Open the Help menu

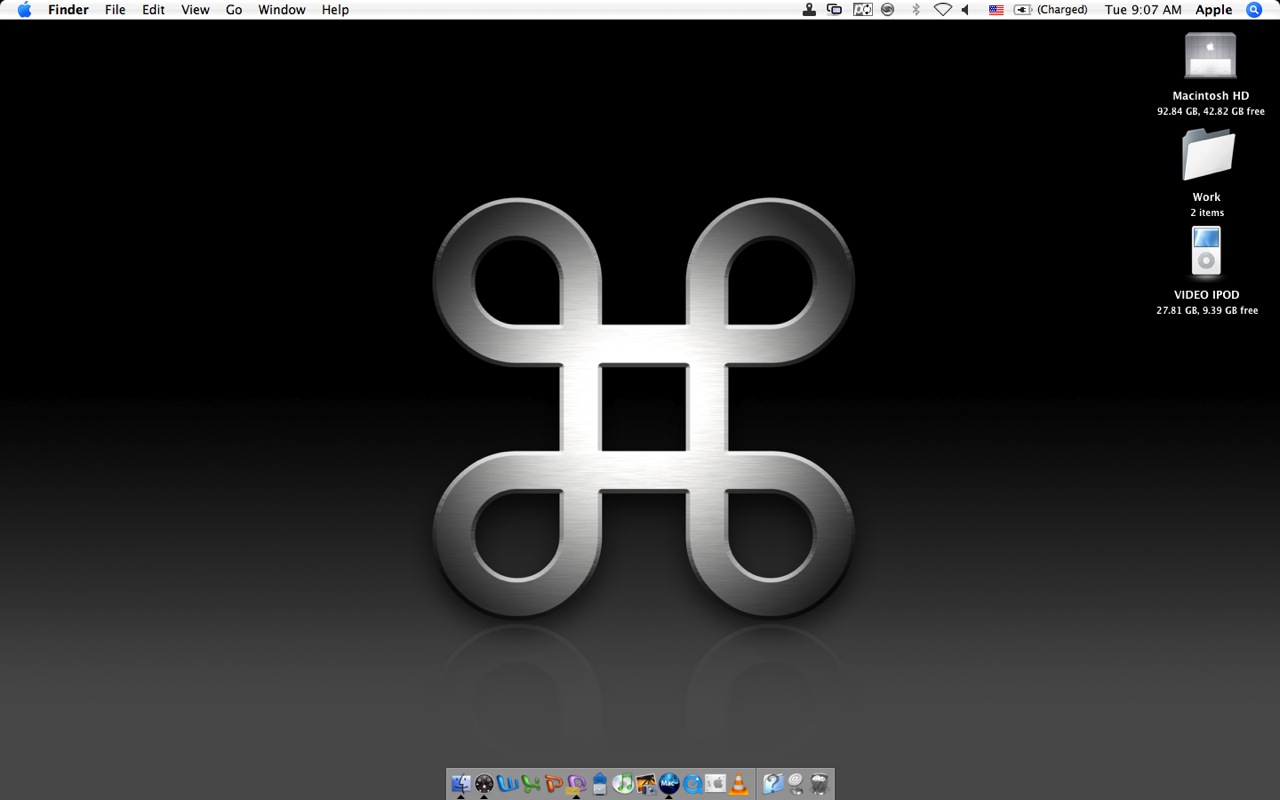point(335,10)
